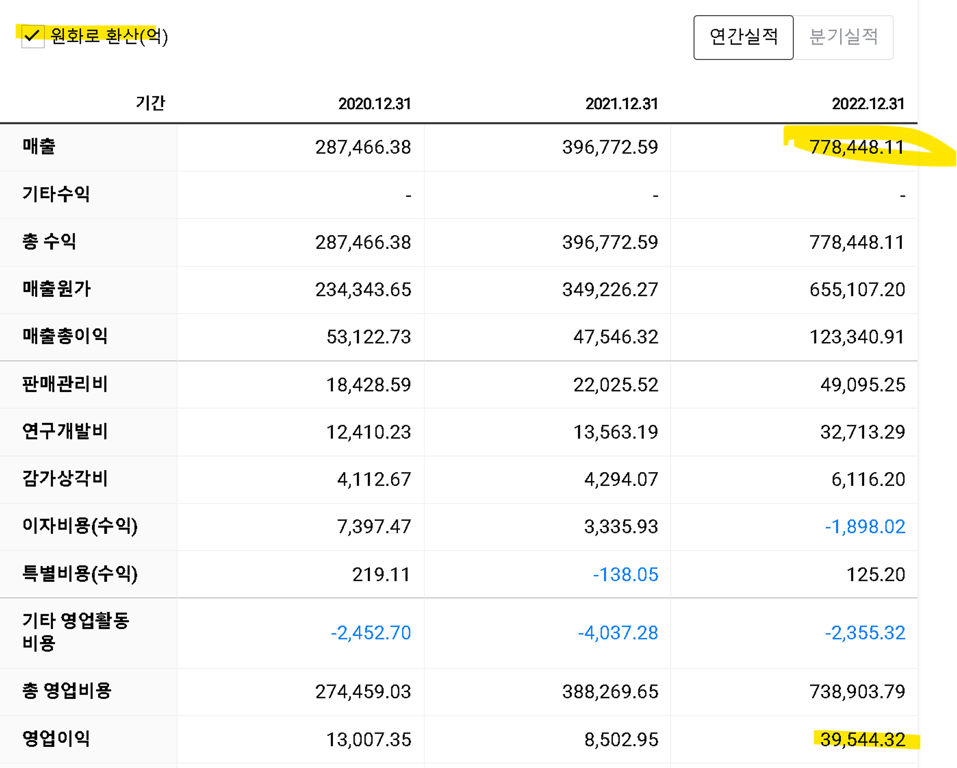Switch to the 분기실적 tab
Image resolution: width=957 pixels, height=768 pixels.
[x=843, y=37]
